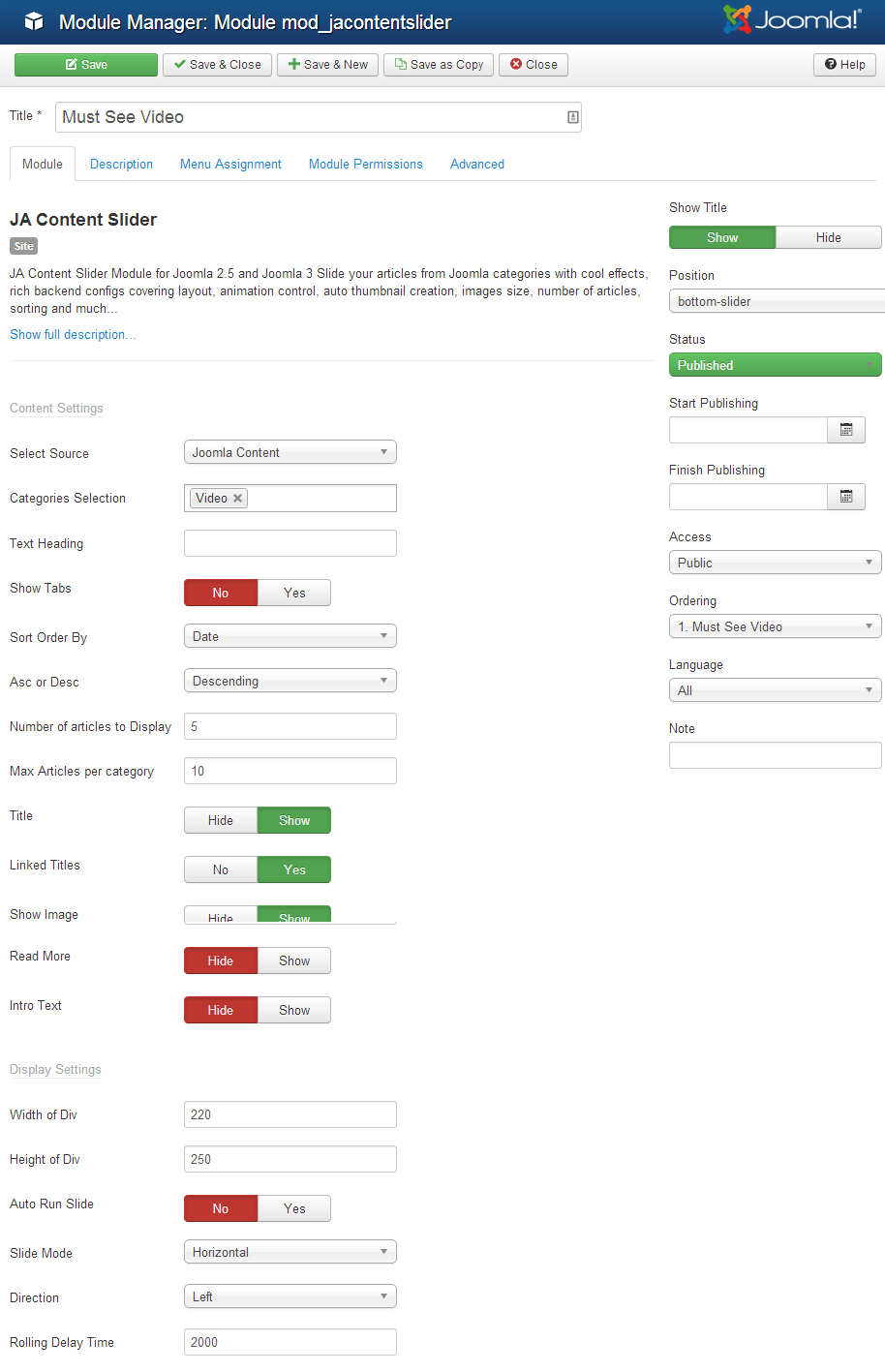
Task: Set Auto Run Slide to No
Action: [221, 1208]
